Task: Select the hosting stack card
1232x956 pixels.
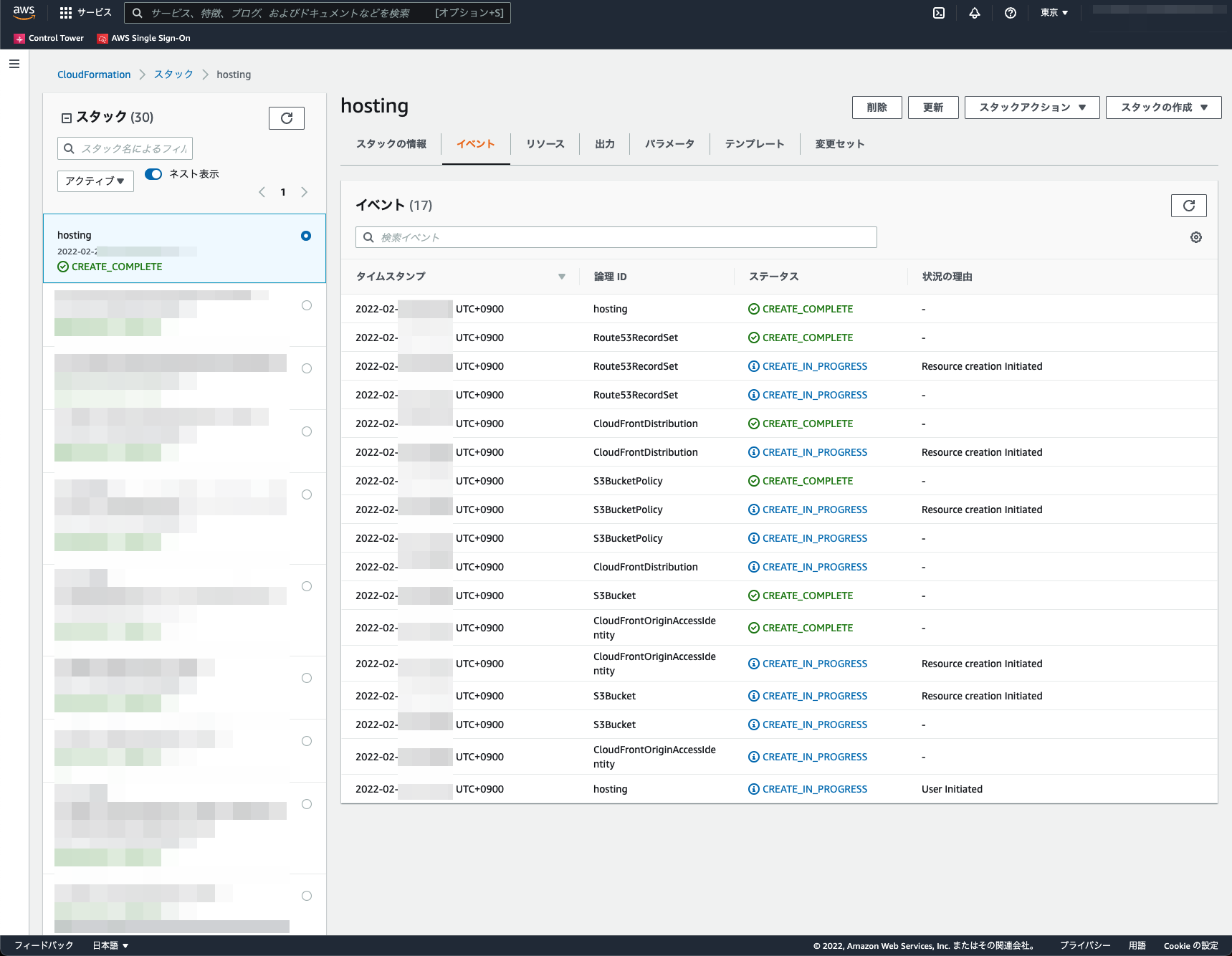Action: pos(184,249)
